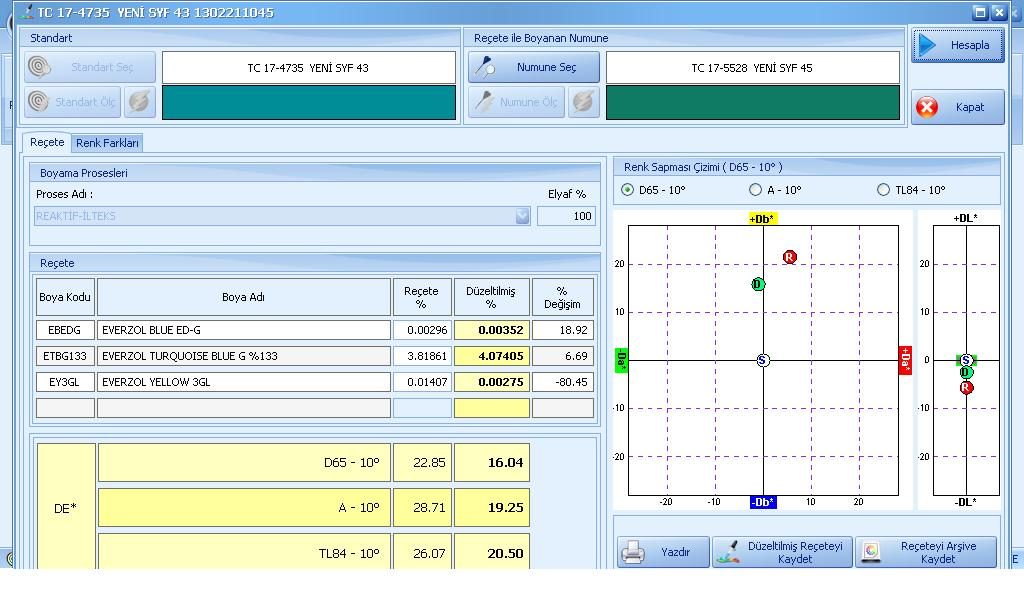Click the S marker at plot center

click(763, 360)
